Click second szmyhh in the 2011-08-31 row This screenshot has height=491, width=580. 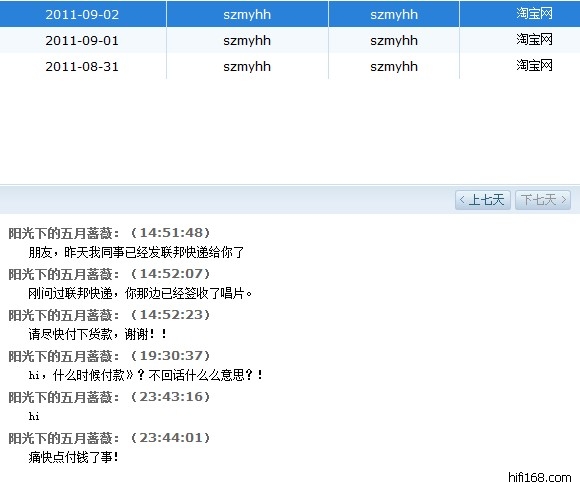(x=394, y=67)
